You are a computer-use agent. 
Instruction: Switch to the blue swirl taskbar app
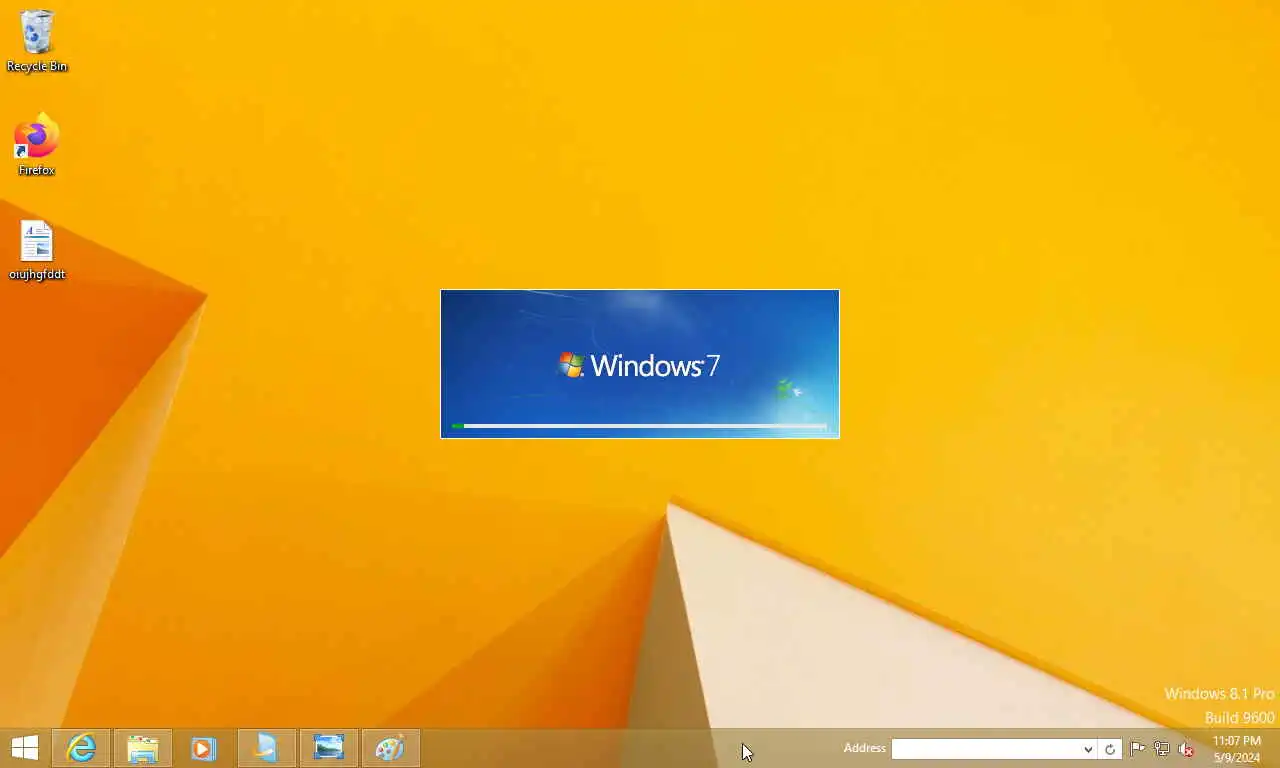pos(267,748)
